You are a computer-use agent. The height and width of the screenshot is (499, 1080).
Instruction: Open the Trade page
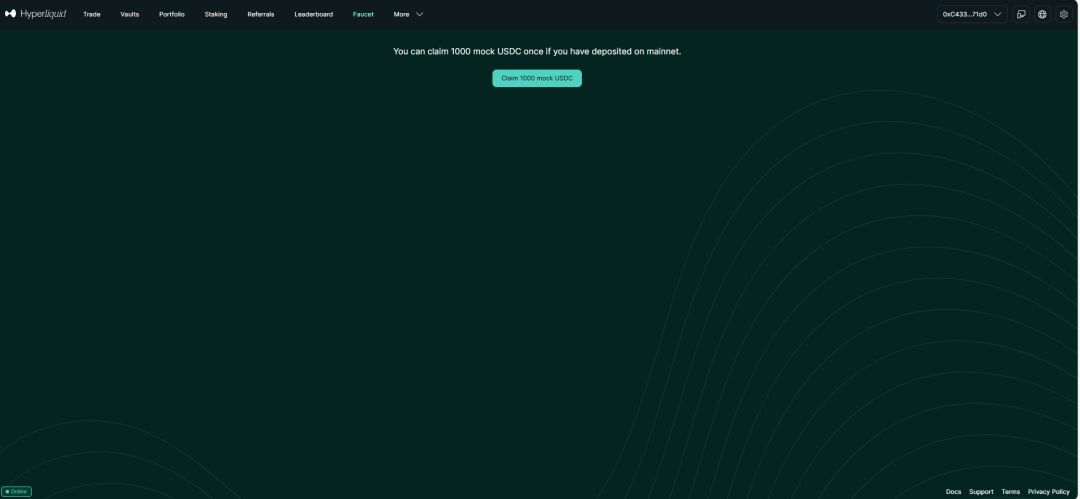coord(92,14)
